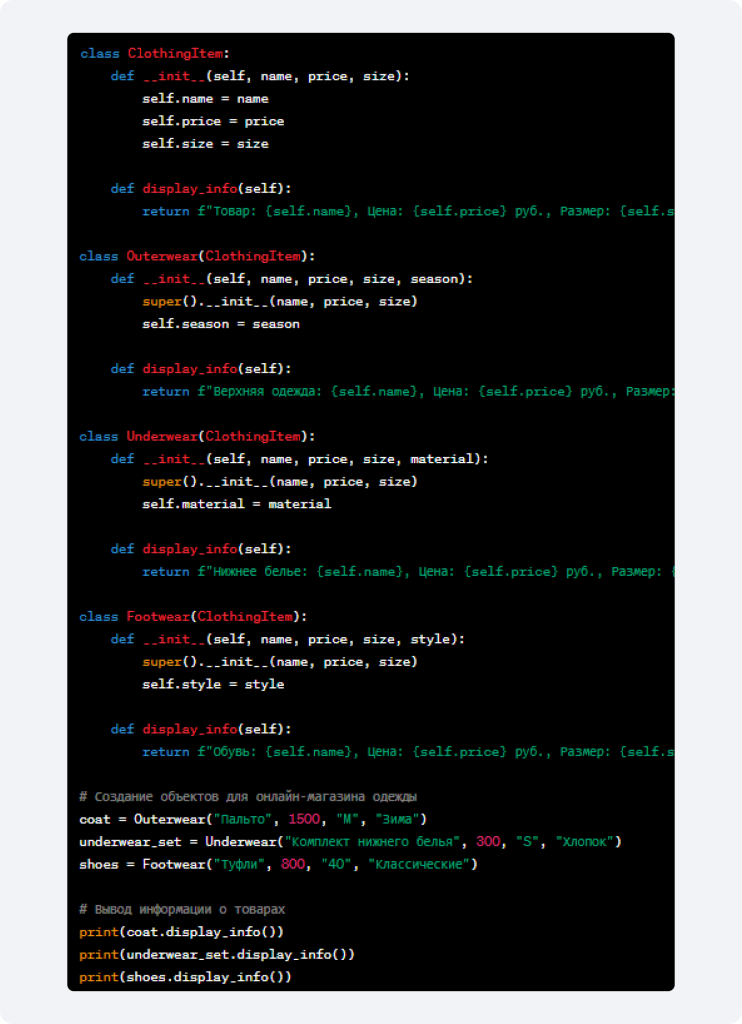This screenshot has height=1024, width=742.
Task: Click the __init__ line with "material" parameter
Action: point(299,459)
